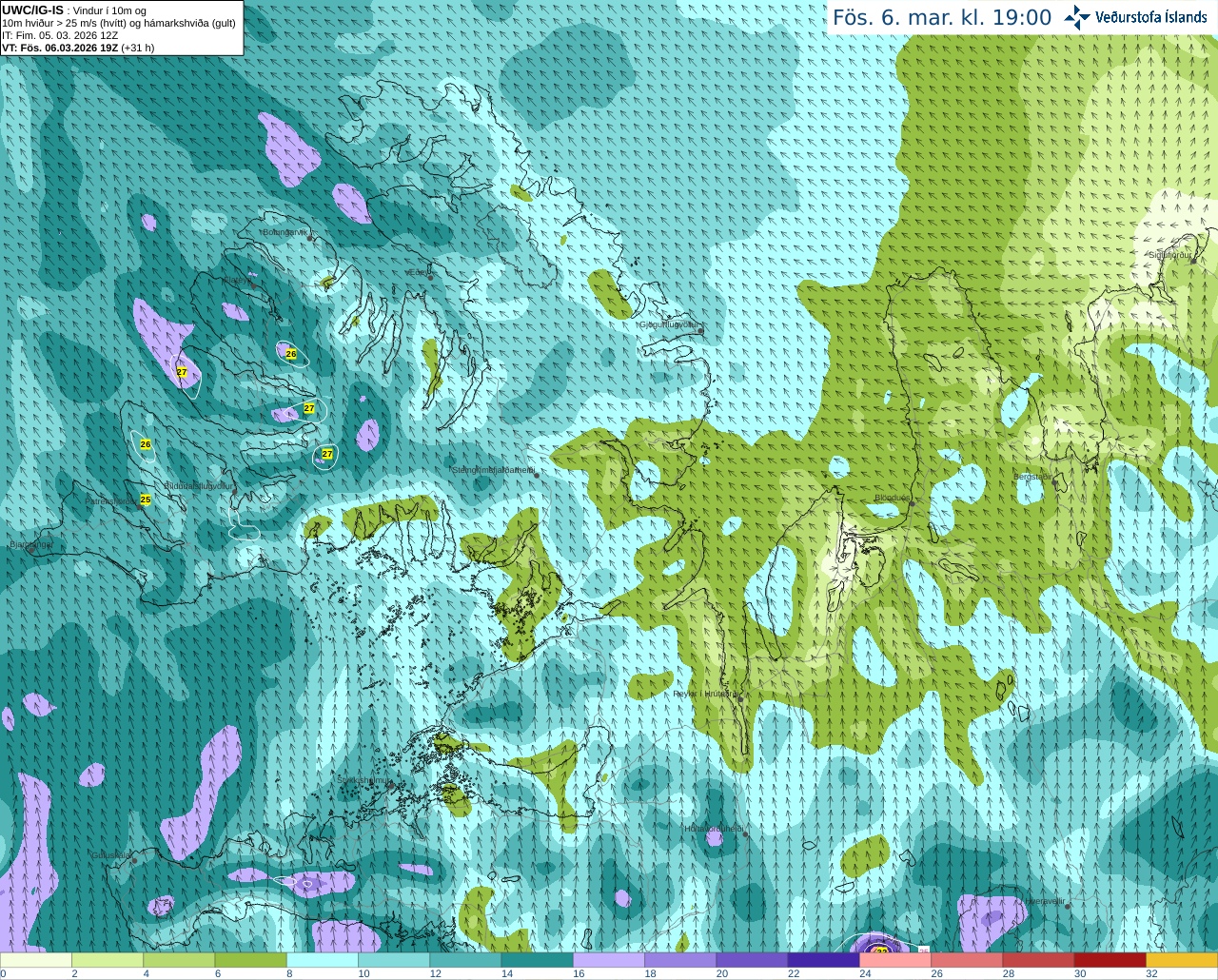Screen dimensions: 1218x980
Task: Click the Steingrímsfjarðarheiði station label
Action: 493,470
